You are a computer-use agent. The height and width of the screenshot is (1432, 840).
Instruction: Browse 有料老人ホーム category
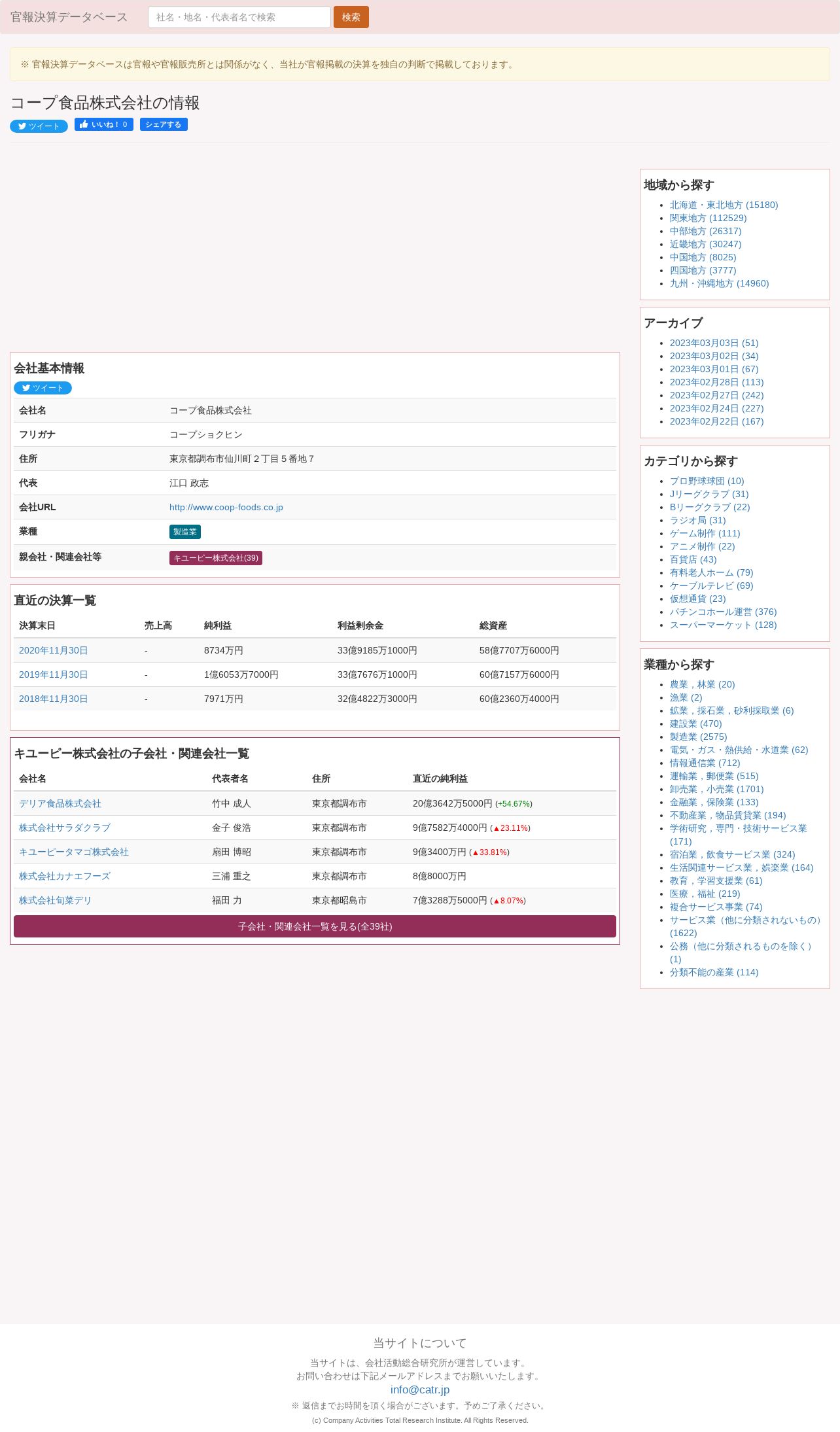point(712,572)
